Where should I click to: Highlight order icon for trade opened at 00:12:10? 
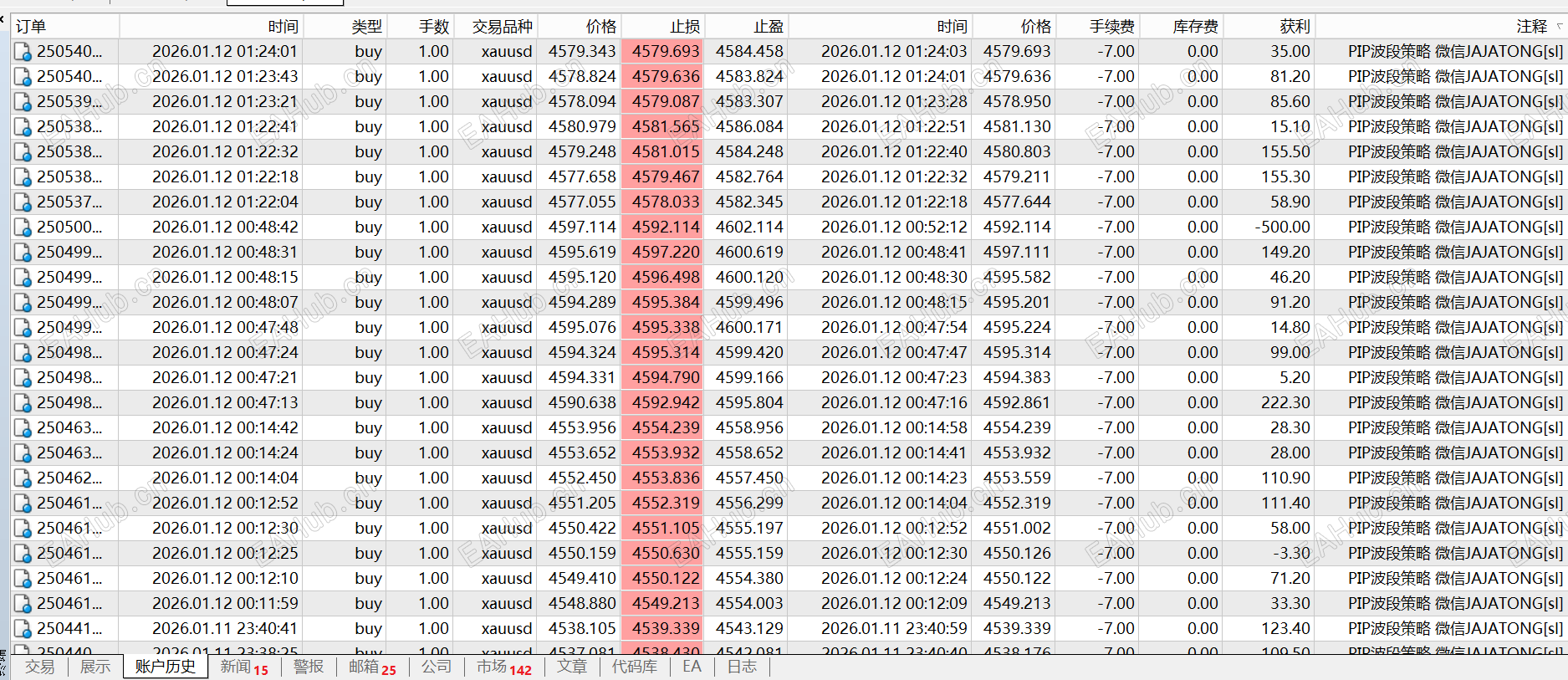[x=23, y=579]
